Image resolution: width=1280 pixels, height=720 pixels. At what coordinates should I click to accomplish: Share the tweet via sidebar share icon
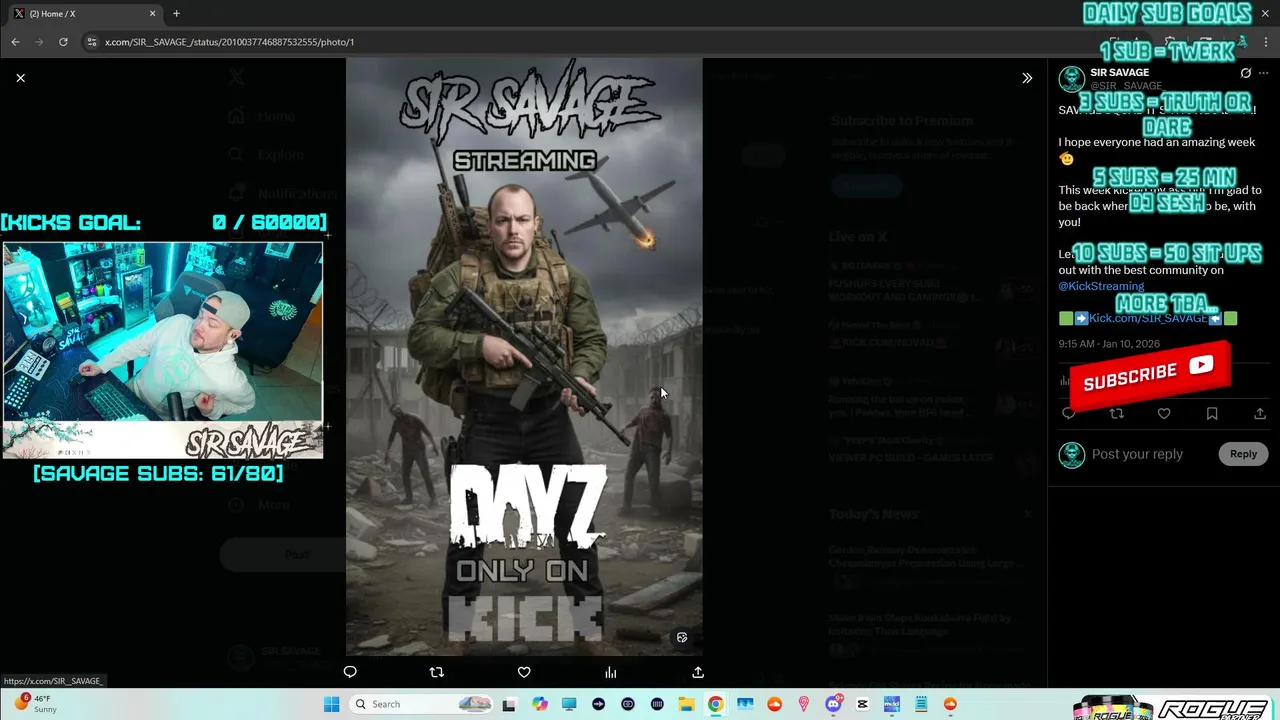(1260, 413)
